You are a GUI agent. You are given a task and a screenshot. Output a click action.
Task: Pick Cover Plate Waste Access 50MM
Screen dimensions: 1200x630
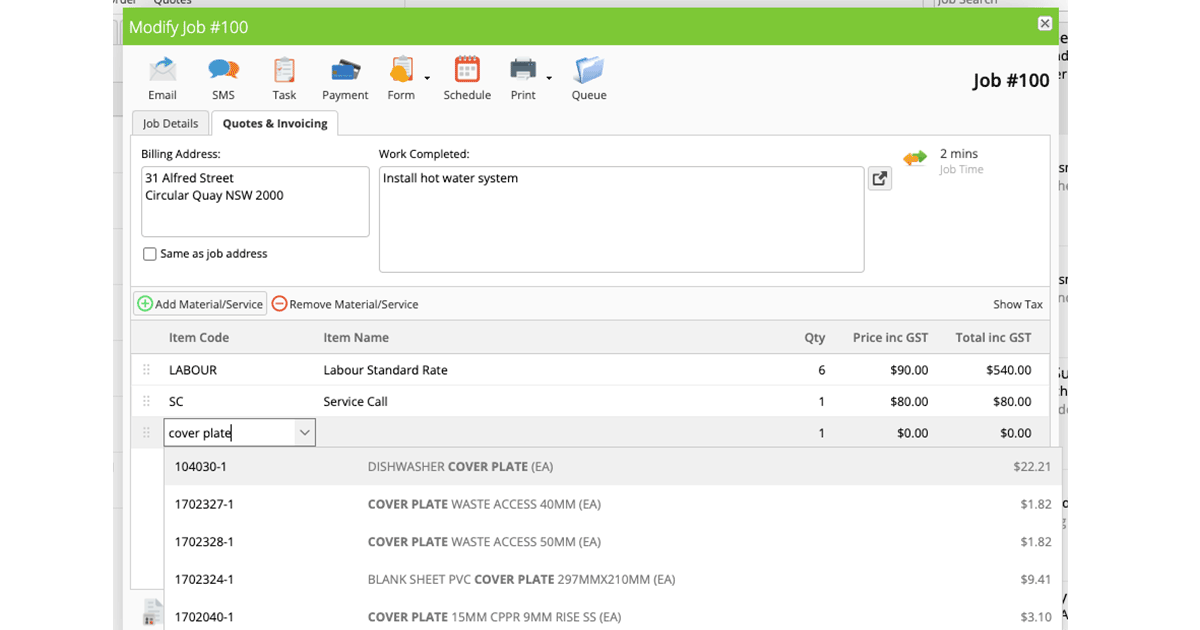click(613, 542)
